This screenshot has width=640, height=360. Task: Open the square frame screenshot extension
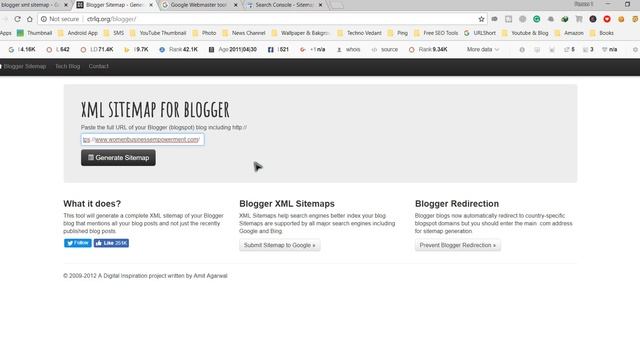(x=509, y=19)
